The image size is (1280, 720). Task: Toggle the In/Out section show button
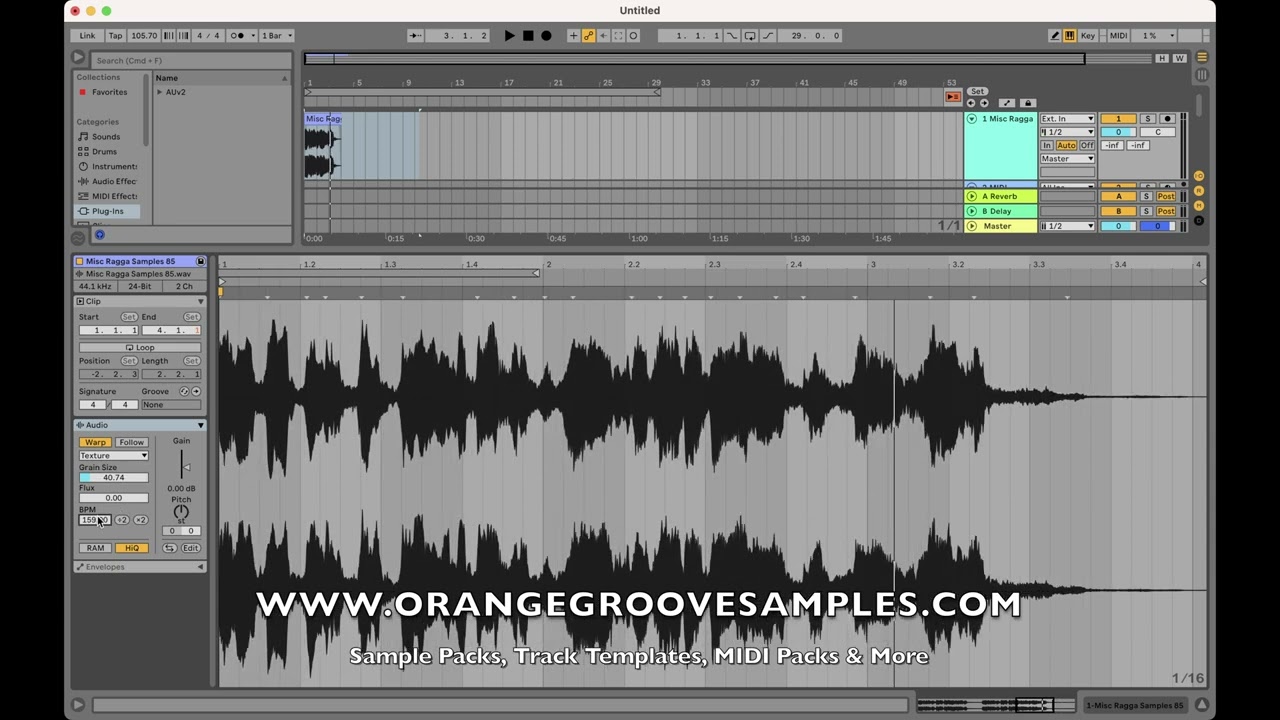click(x=1199, y=176)
